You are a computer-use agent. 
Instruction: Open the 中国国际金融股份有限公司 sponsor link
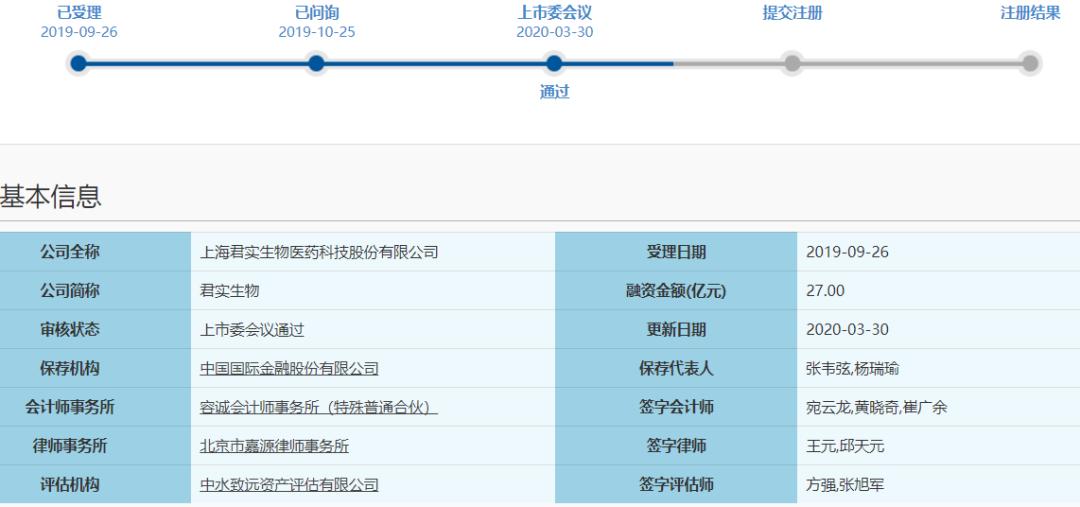pos(289,369)
